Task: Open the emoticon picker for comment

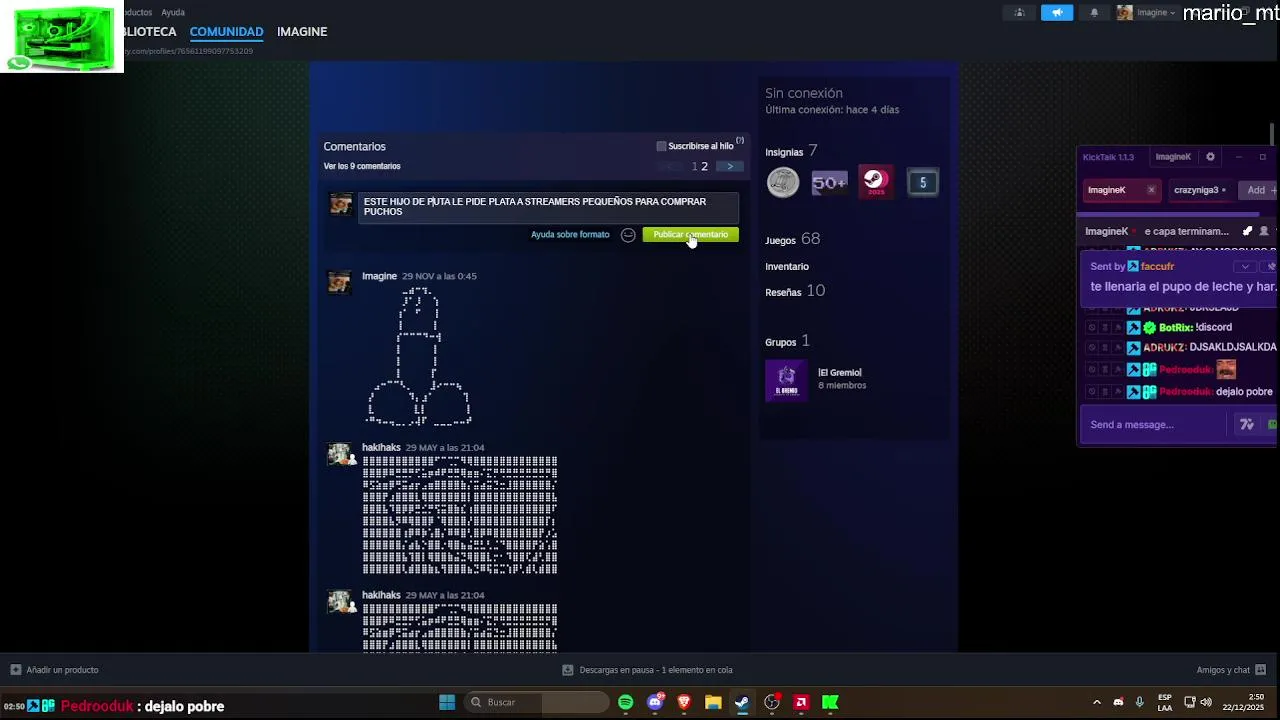Action: (x=628, y=235)
